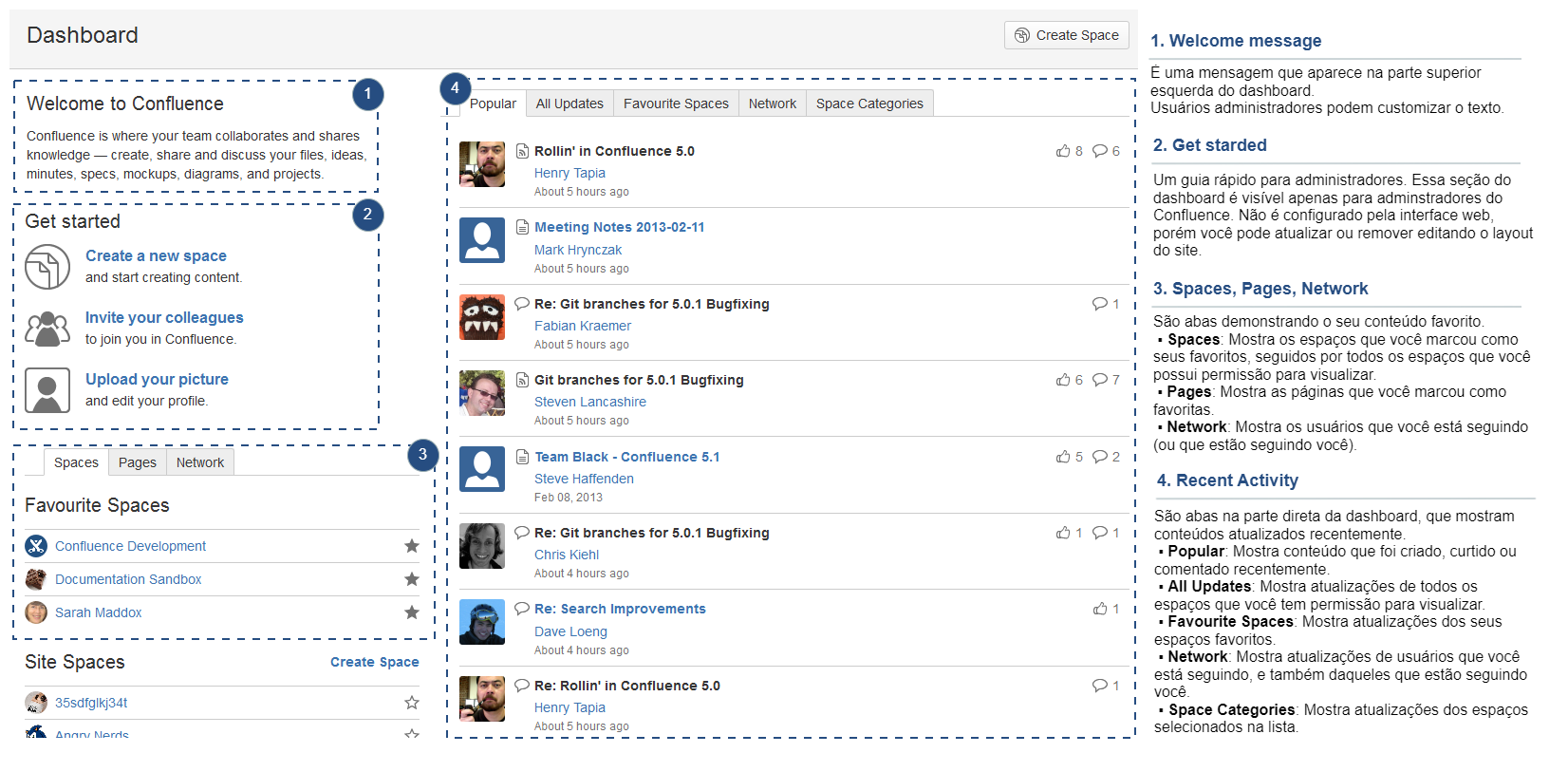Click page icon beside Meeting Notes 2013-02-11

click(522, 227)
